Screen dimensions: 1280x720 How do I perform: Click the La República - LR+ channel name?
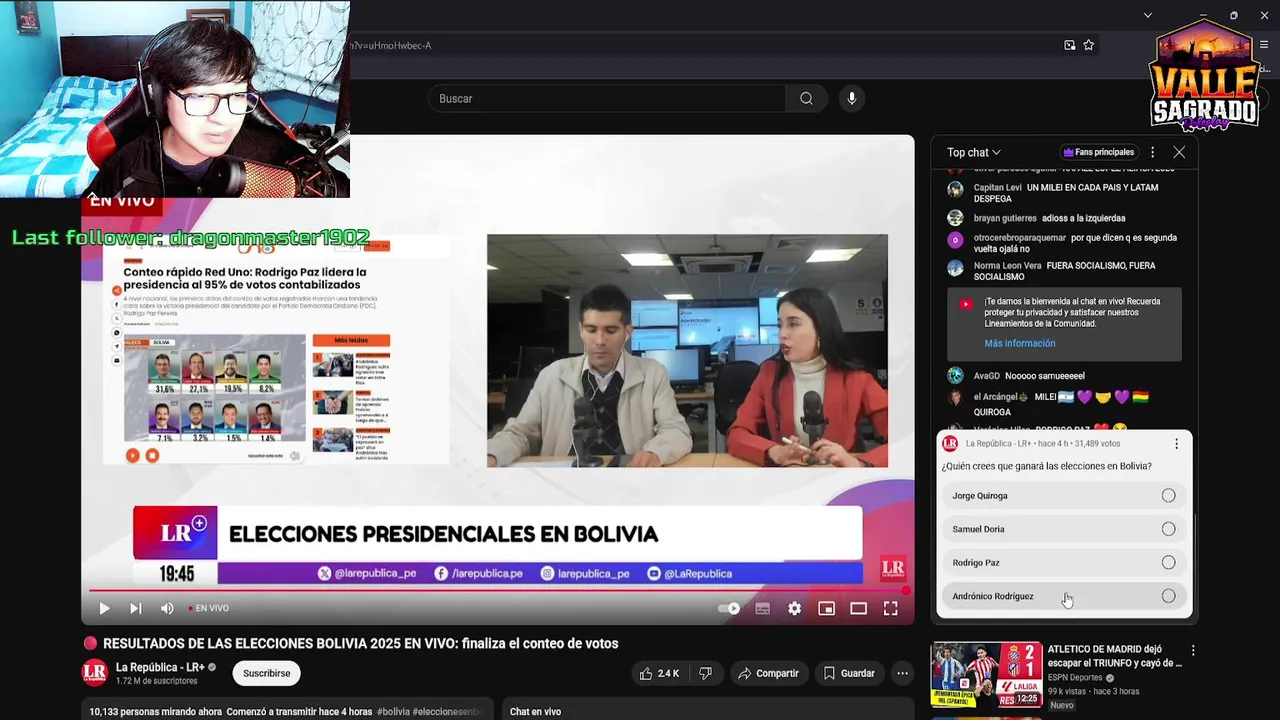click(x=160, y=667)
